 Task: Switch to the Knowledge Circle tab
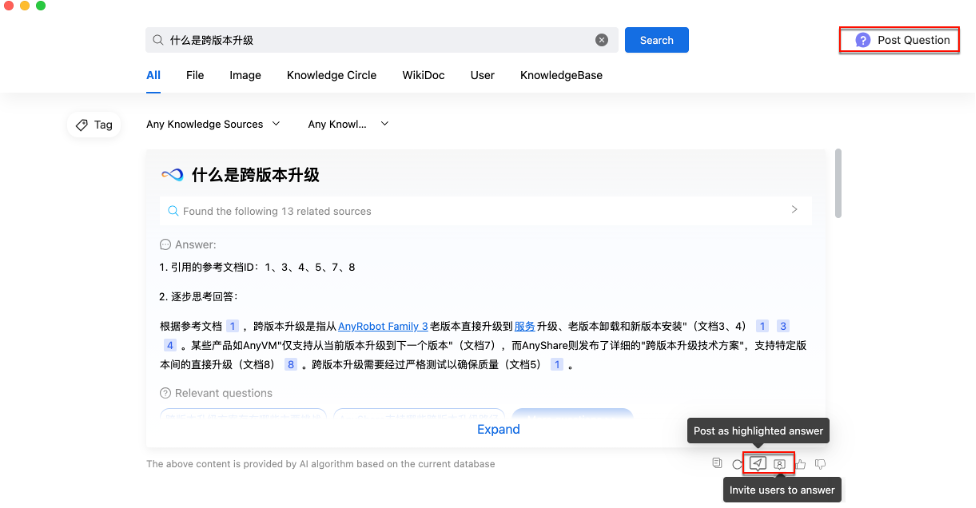coord(331,75)
